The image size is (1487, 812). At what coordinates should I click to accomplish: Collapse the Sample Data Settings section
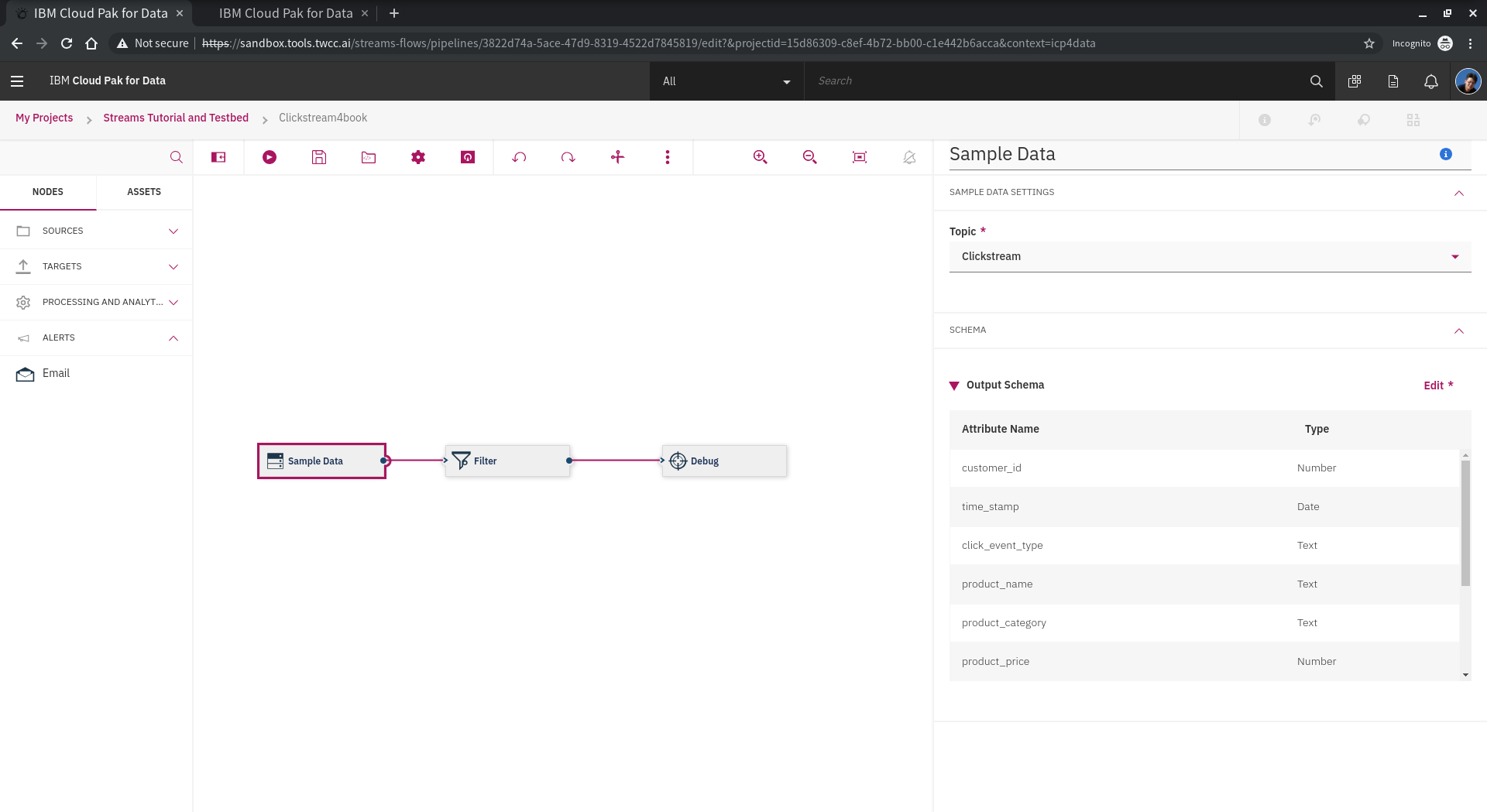(x=1459, y=192)
